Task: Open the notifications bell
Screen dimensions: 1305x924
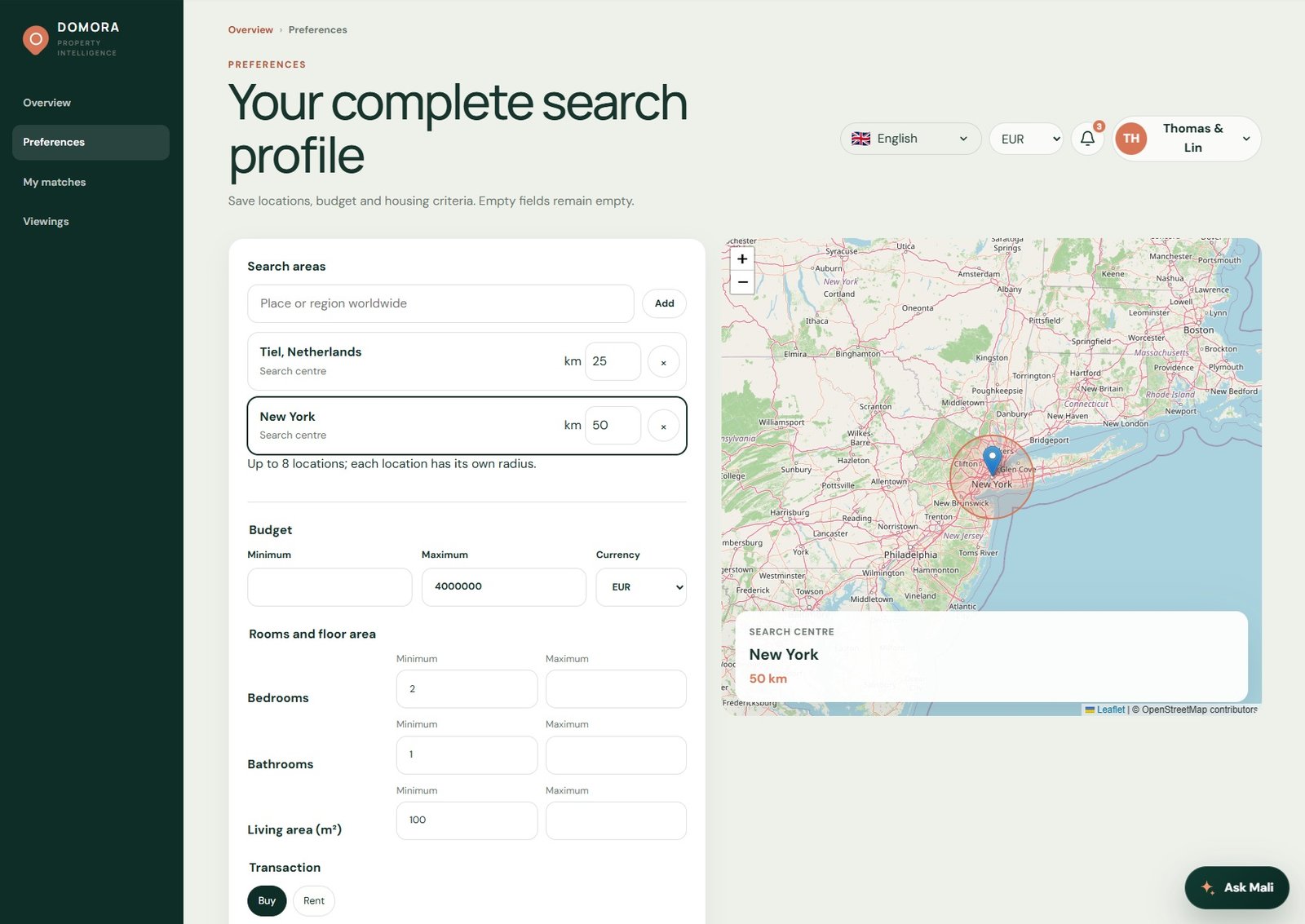Action: click(1087, 139)
